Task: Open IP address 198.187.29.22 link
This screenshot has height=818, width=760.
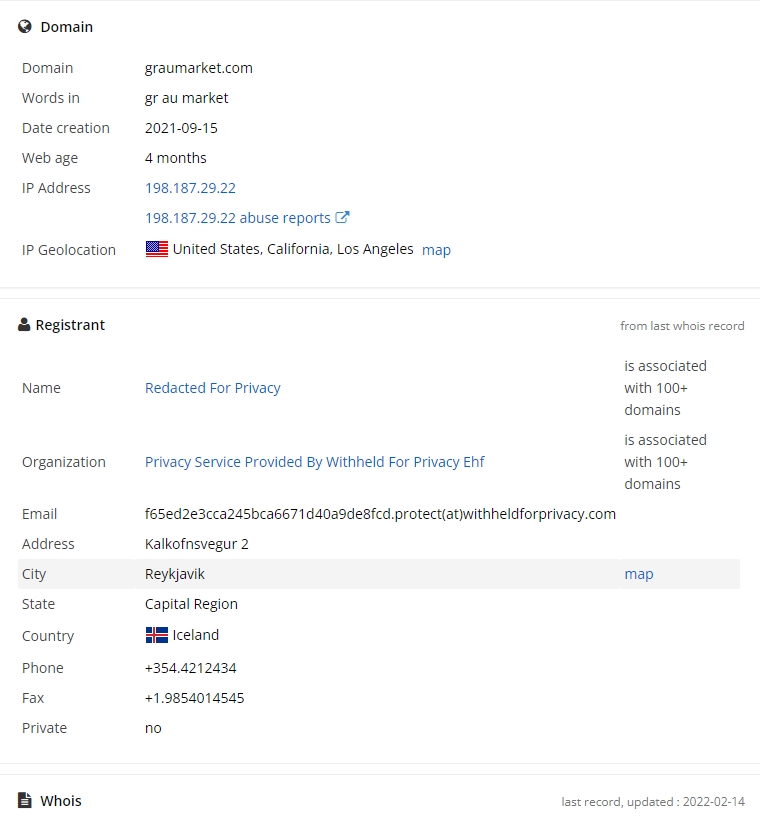Action: [x=190, y=188]
